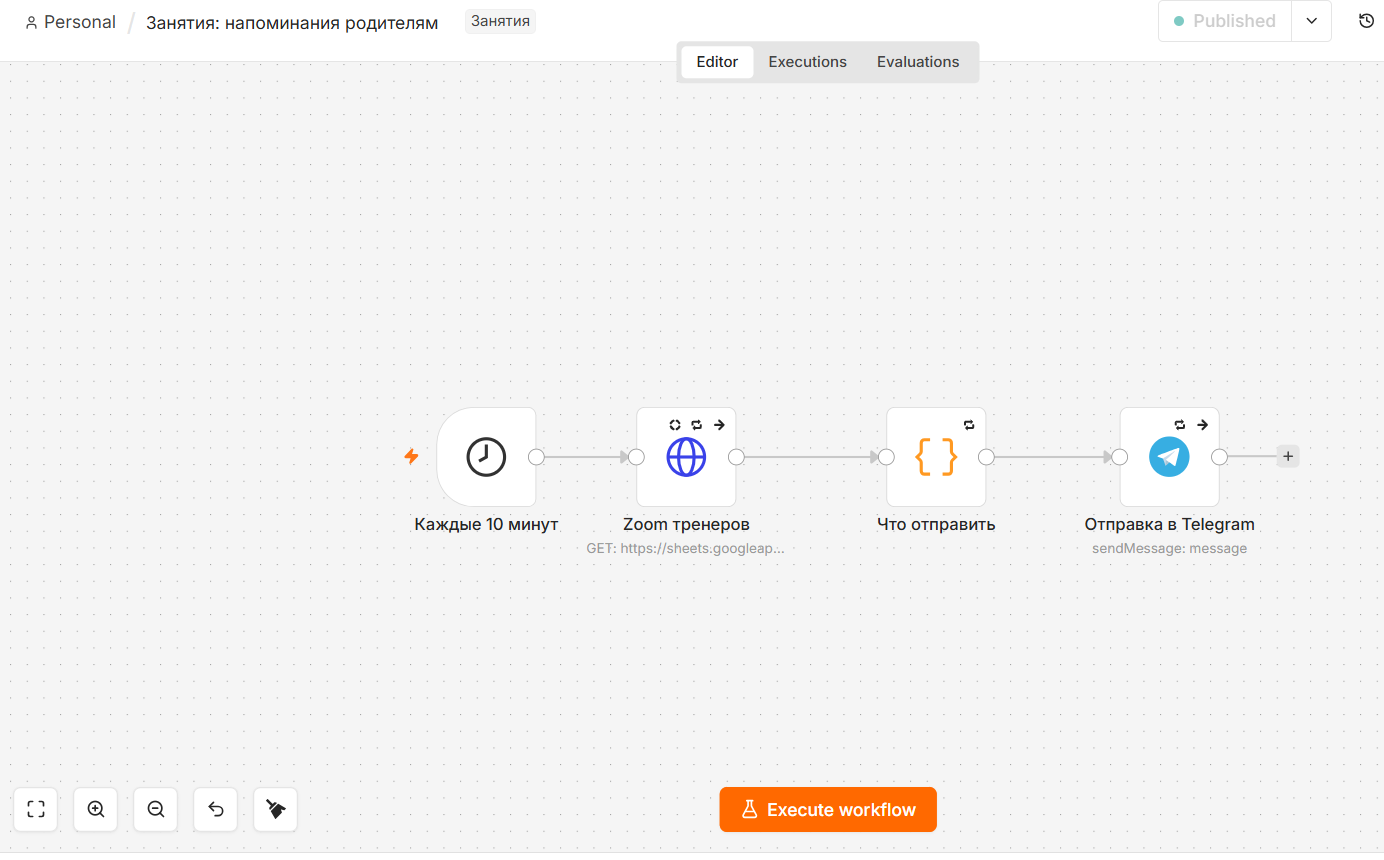Click the retry-on-fail icon on Zoom тренеров
Screen dimensions: 1384x860
(697, 425)
